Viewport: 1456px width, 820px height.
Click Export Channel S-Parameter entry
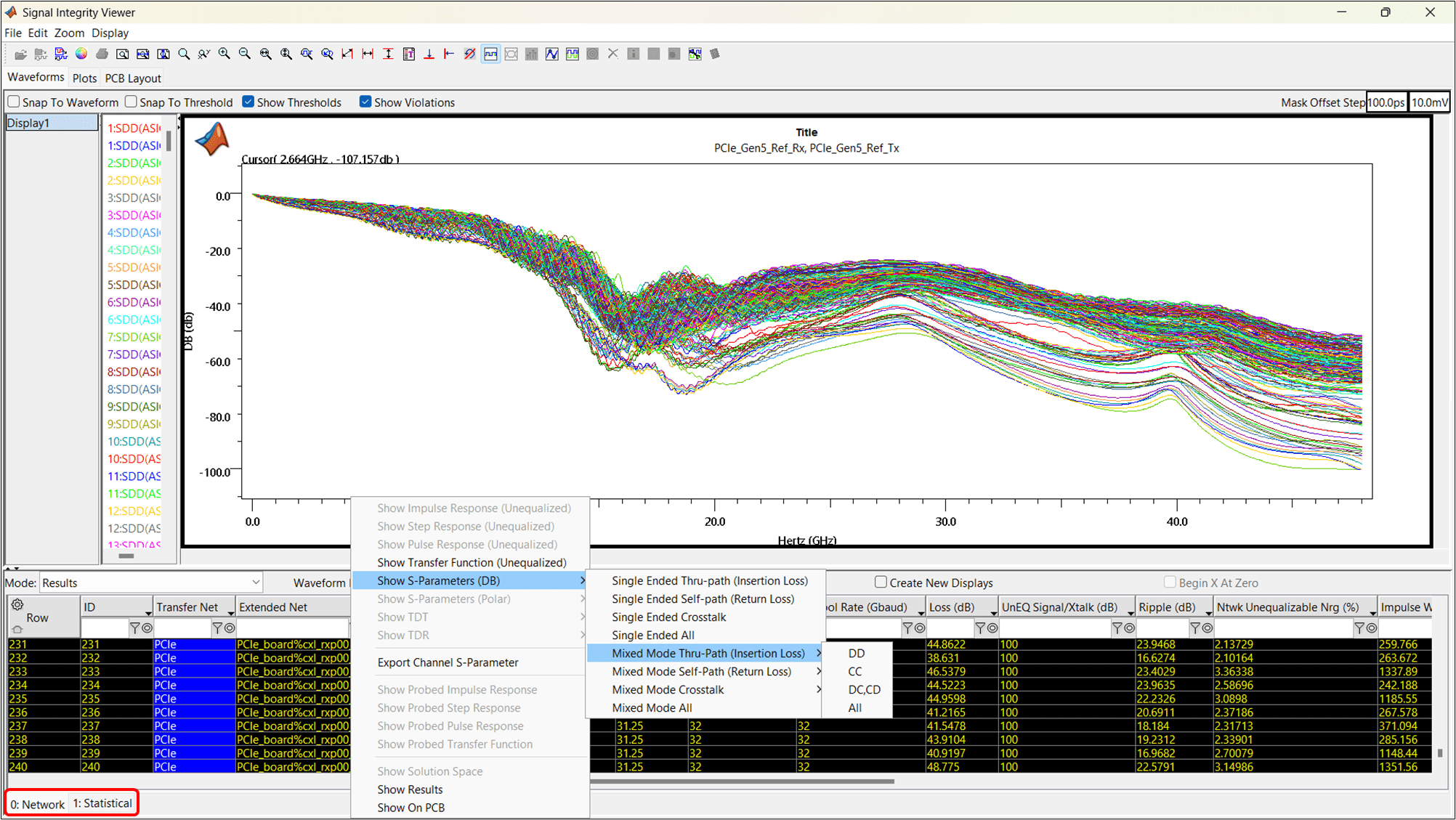click(x=448, y=662)
